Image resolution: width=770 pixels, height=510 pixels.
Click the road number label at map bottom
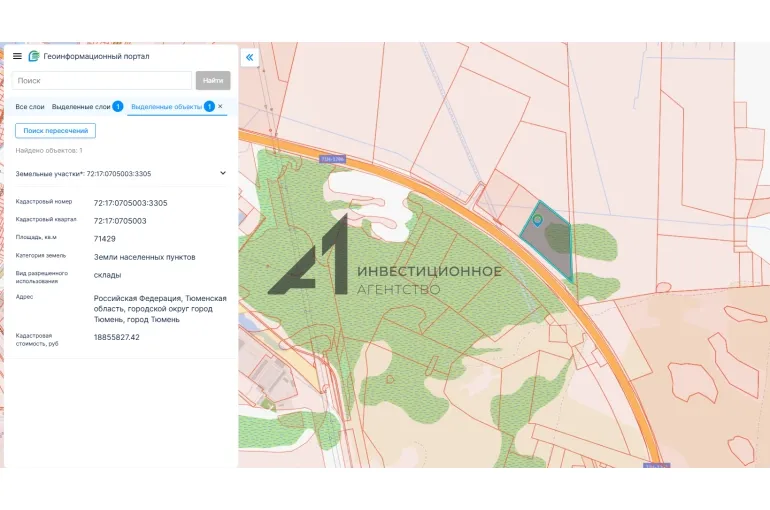656,465
